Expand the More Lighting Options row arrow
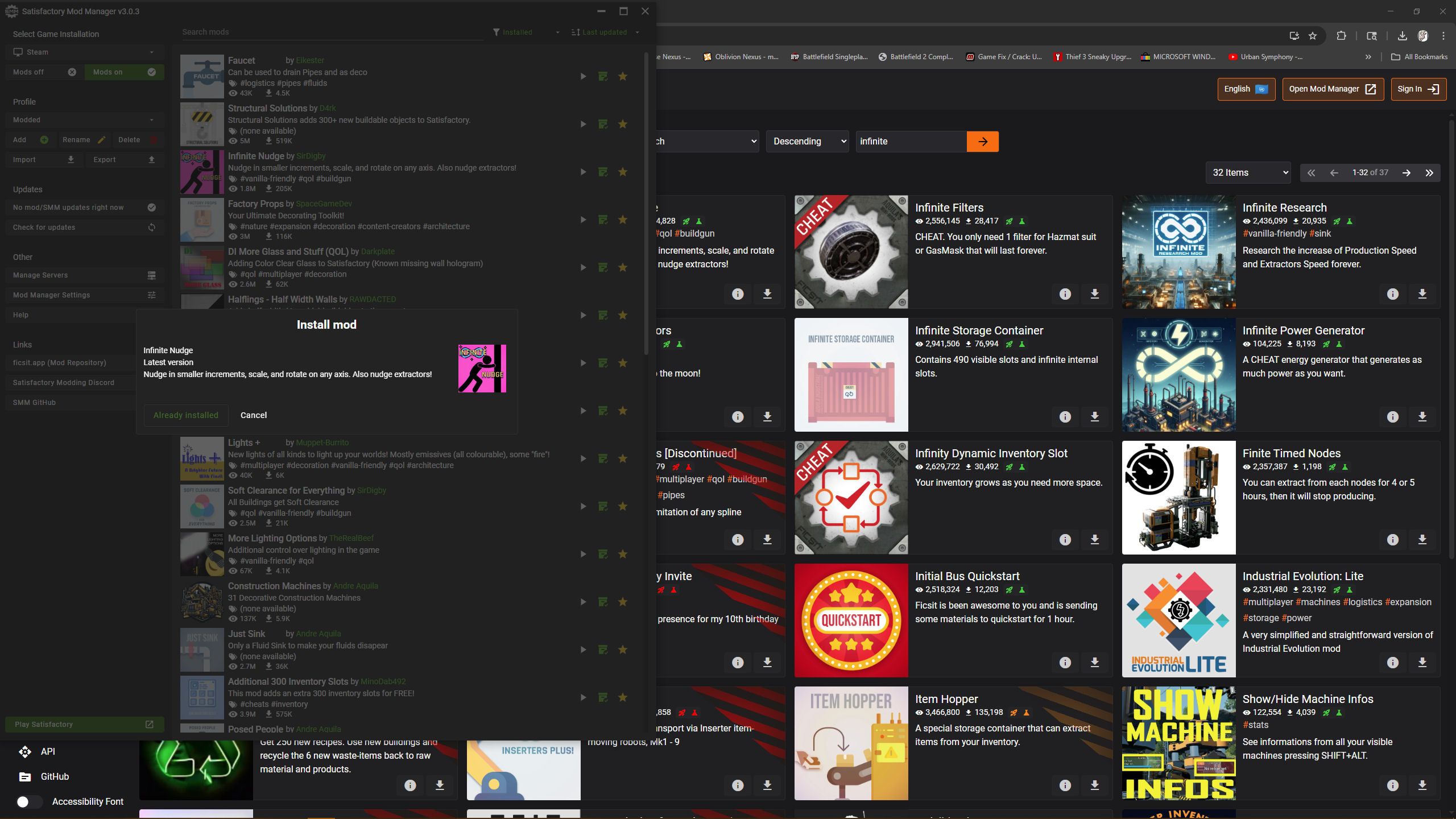1456x819 pixels. pos(583,554)
